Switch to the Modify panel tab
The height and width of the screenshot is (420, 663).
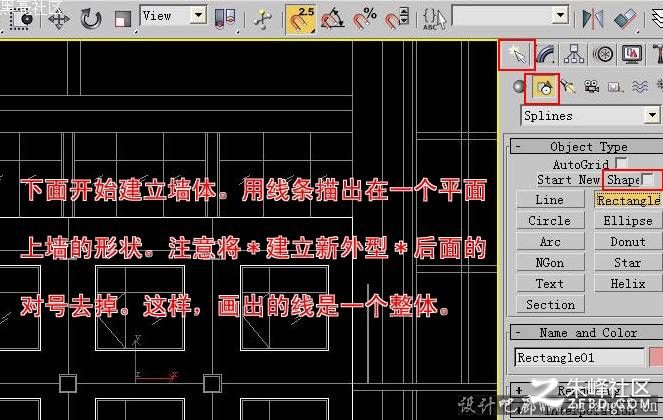tap(546, 55)
